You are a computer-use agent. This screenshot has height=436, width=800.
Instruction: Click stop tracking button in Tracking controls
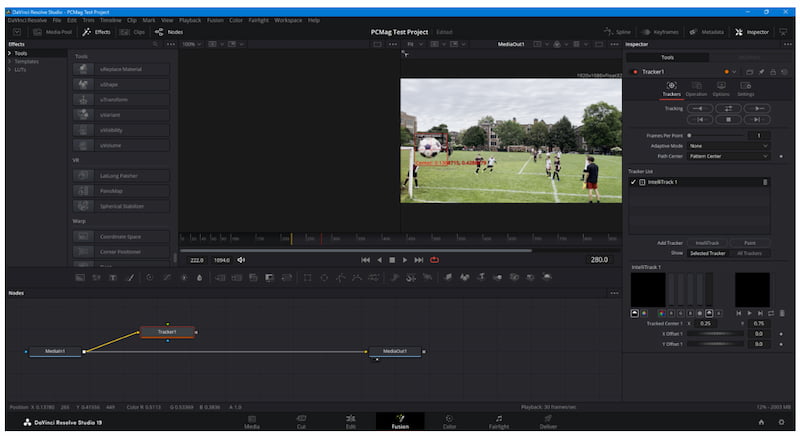pos(729,119)
